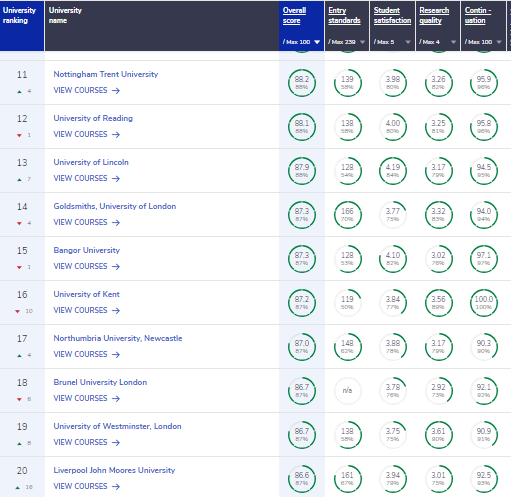Open University of Kent page
This screenshot has width=511, height=497.
click(x=86, y=294)
